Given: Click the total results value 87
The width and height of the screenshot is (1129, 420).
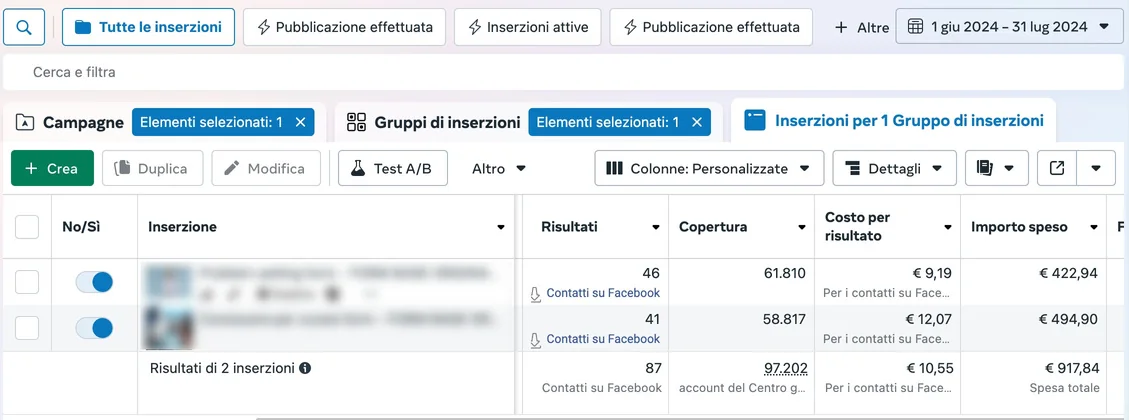Looking at the screenshot, I should pos(653,369).
